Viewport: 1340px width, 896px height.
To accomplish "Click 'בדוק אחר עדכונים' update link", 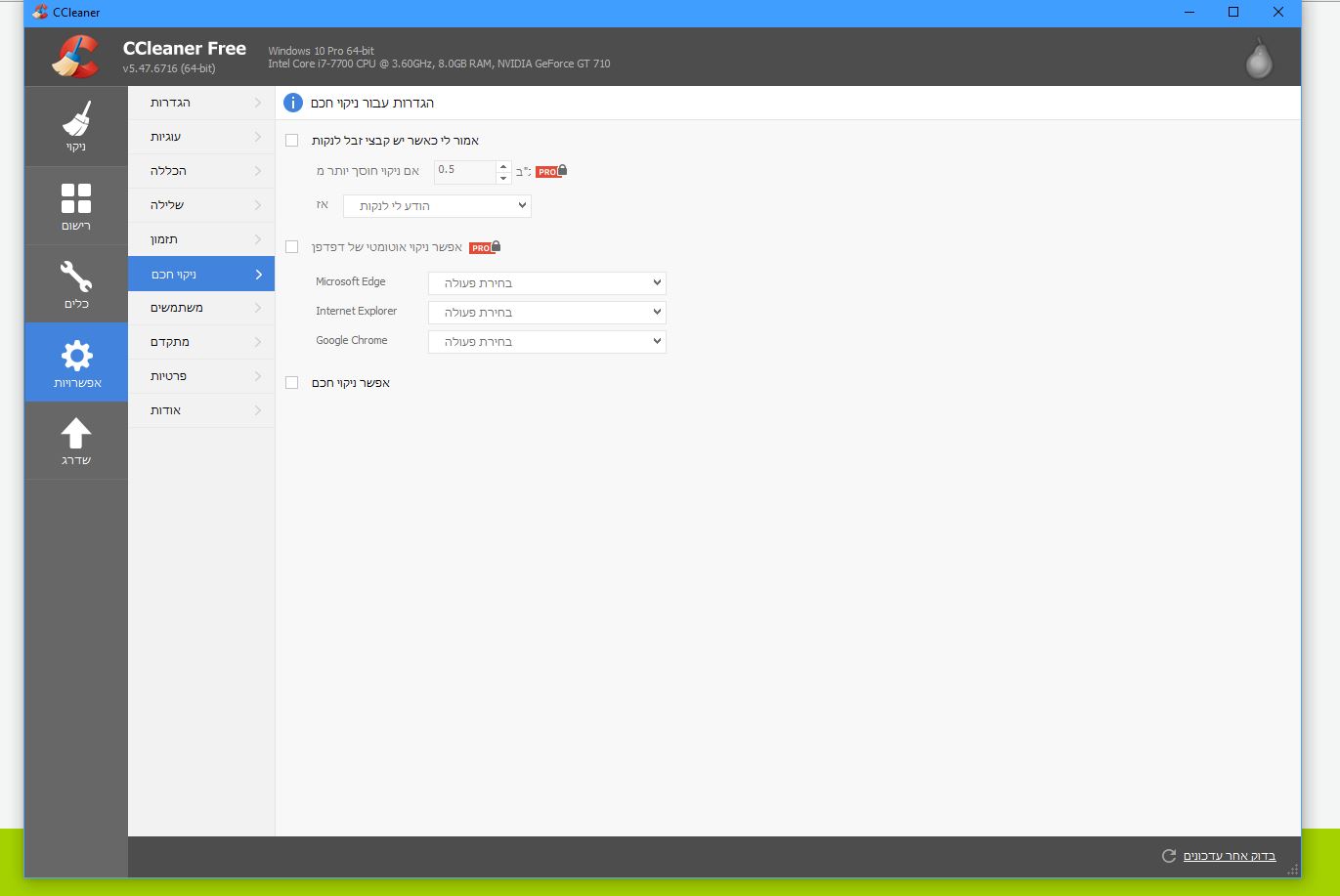I will tap(1230, 856).
